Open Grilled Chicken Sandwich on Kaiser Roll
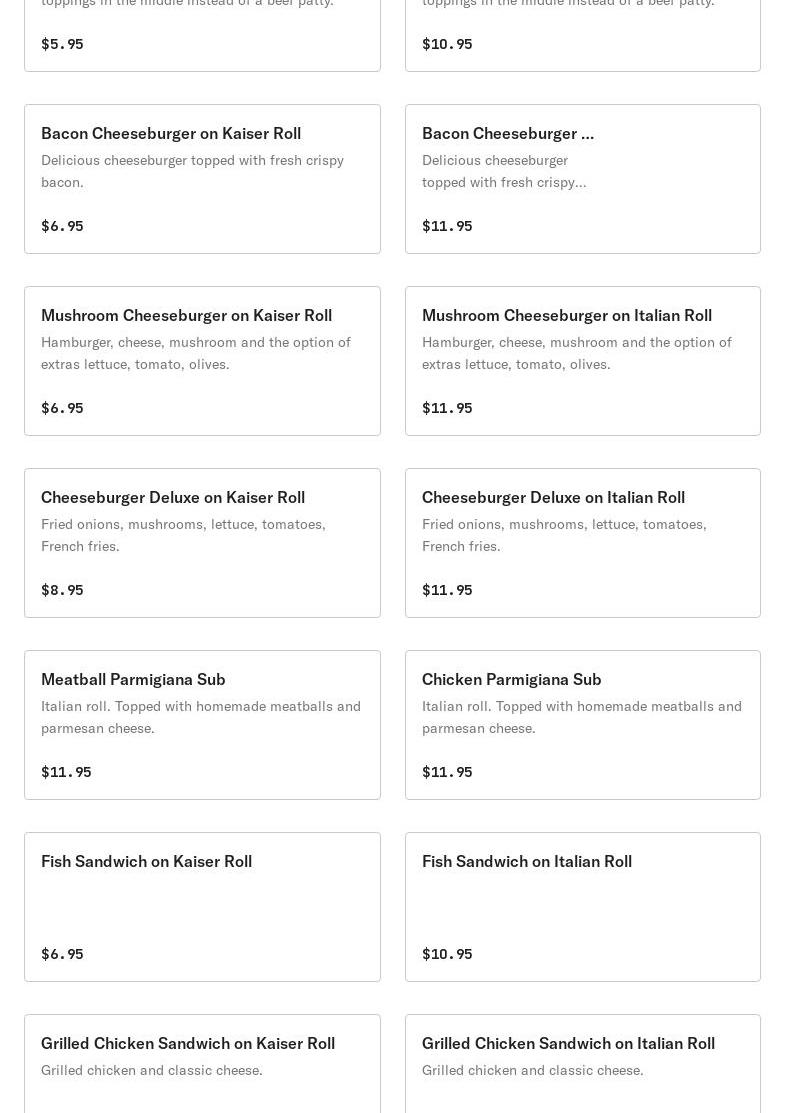785x1113 pixels. [x=202, y=1065]
